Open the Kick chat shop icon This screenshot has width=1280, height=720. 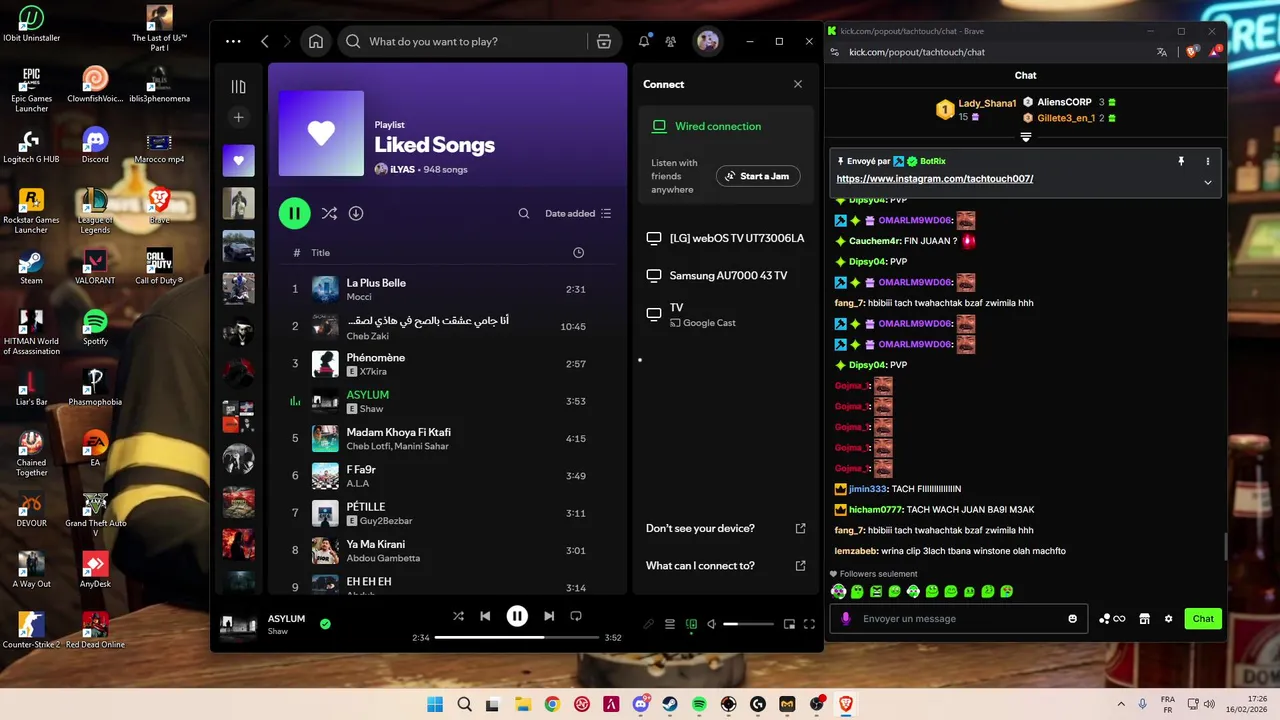(x=1145, y=619)
